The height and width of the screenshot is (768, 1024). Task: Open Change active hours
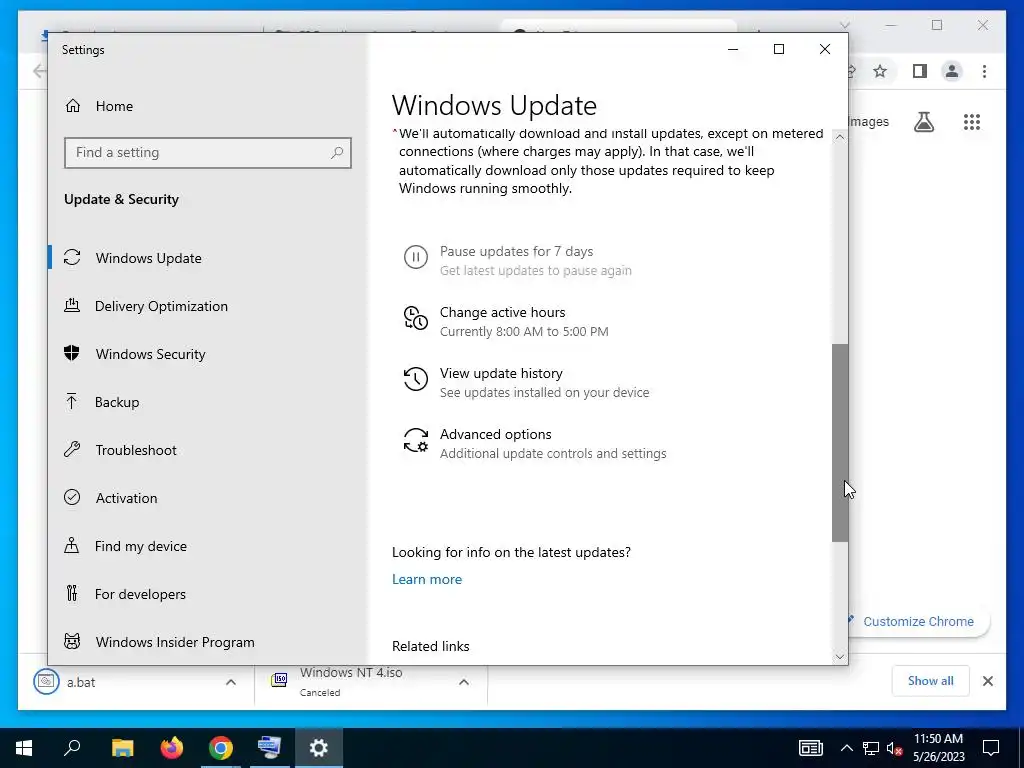coord(502,312)
